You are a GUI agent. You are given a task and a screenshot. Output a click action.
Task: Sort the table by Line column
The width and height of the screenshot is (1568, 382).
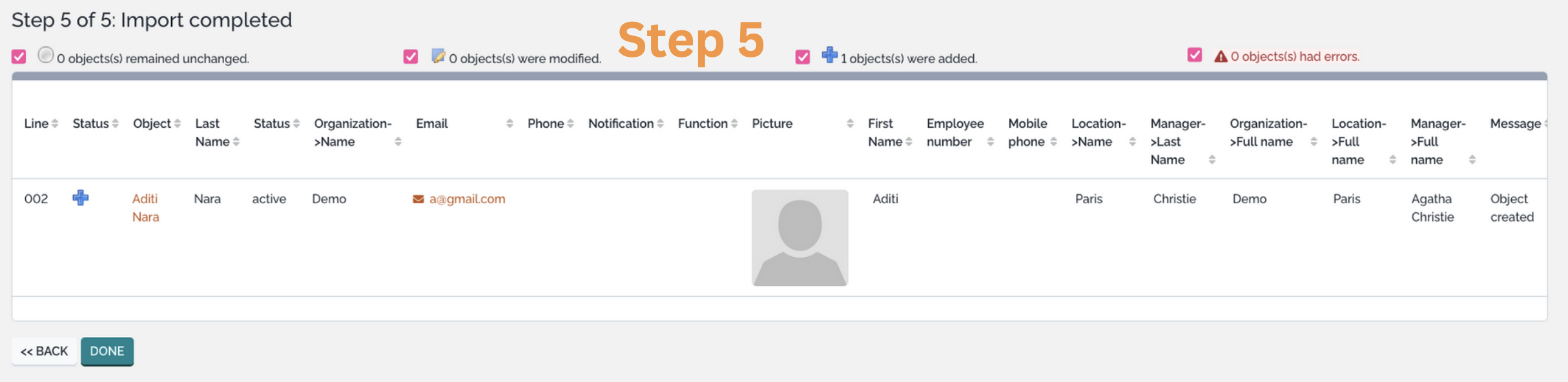click(x=55, y=123)
